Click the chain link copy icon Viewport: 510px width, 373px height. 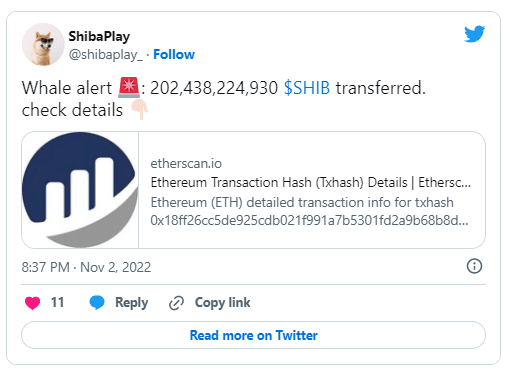point(176,303)
